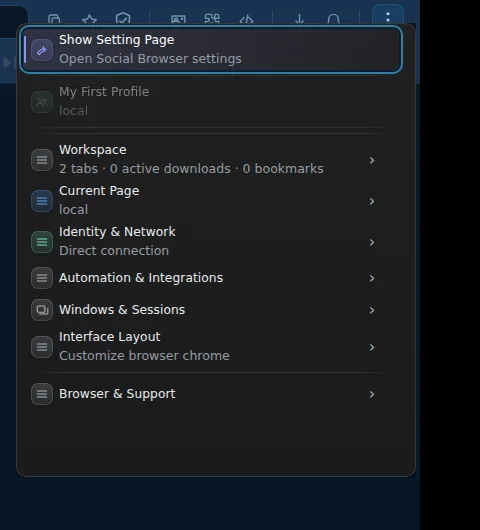Select Show Setting Page menu entry
This screenshot has width=480, height=530.
click(211, 50)
